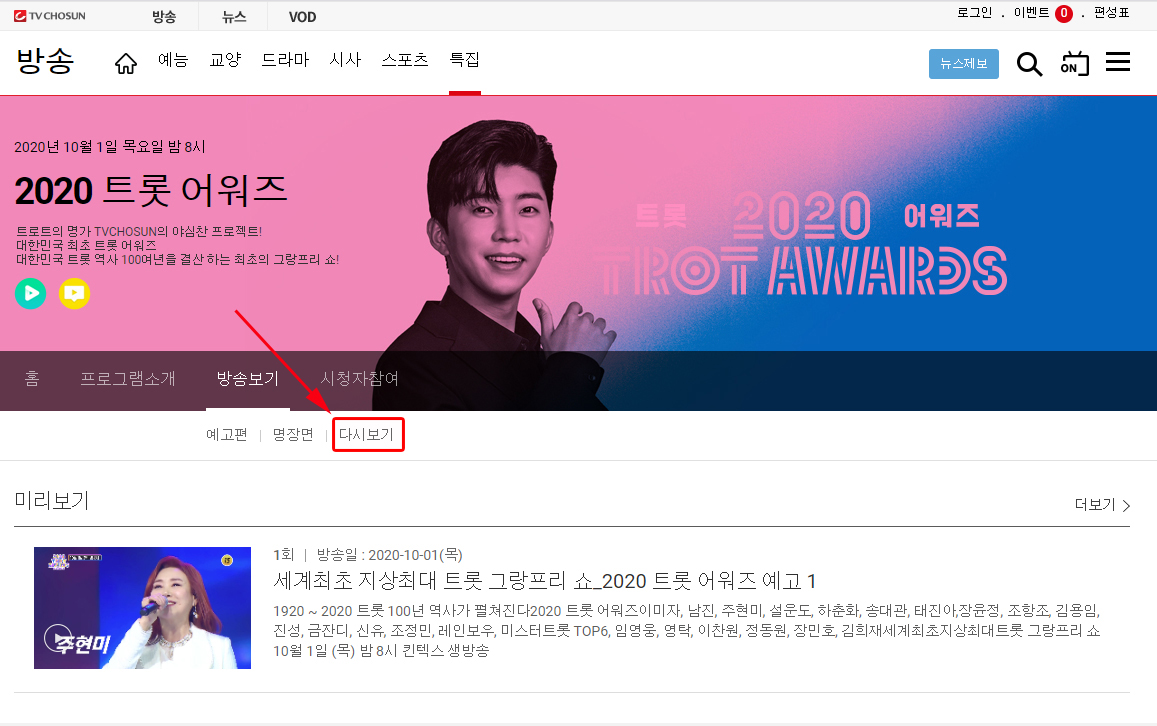This screenshot has height=726, width=1157.
Task: Select 방송 in the top bar
Action: pos(164,16)
